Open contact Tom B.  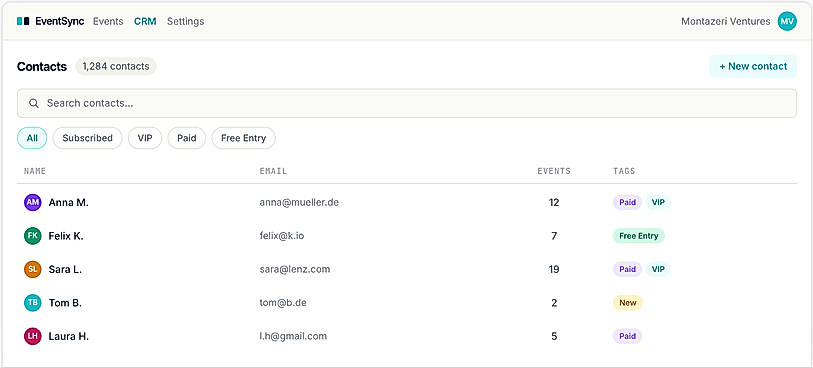pyautogui.click(x=65, y=303)
